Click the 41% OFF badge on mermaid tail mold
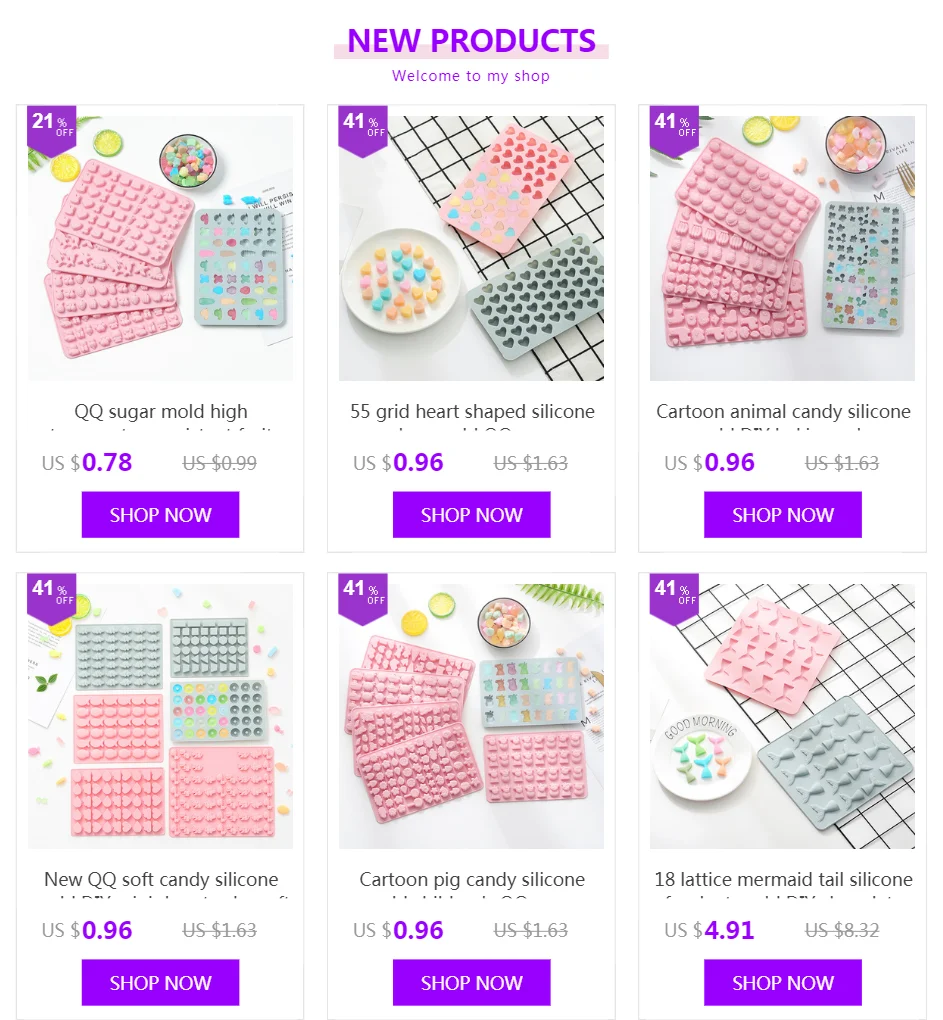The image size is (943, 1020). pyautogui.click(x=674, y=598)
